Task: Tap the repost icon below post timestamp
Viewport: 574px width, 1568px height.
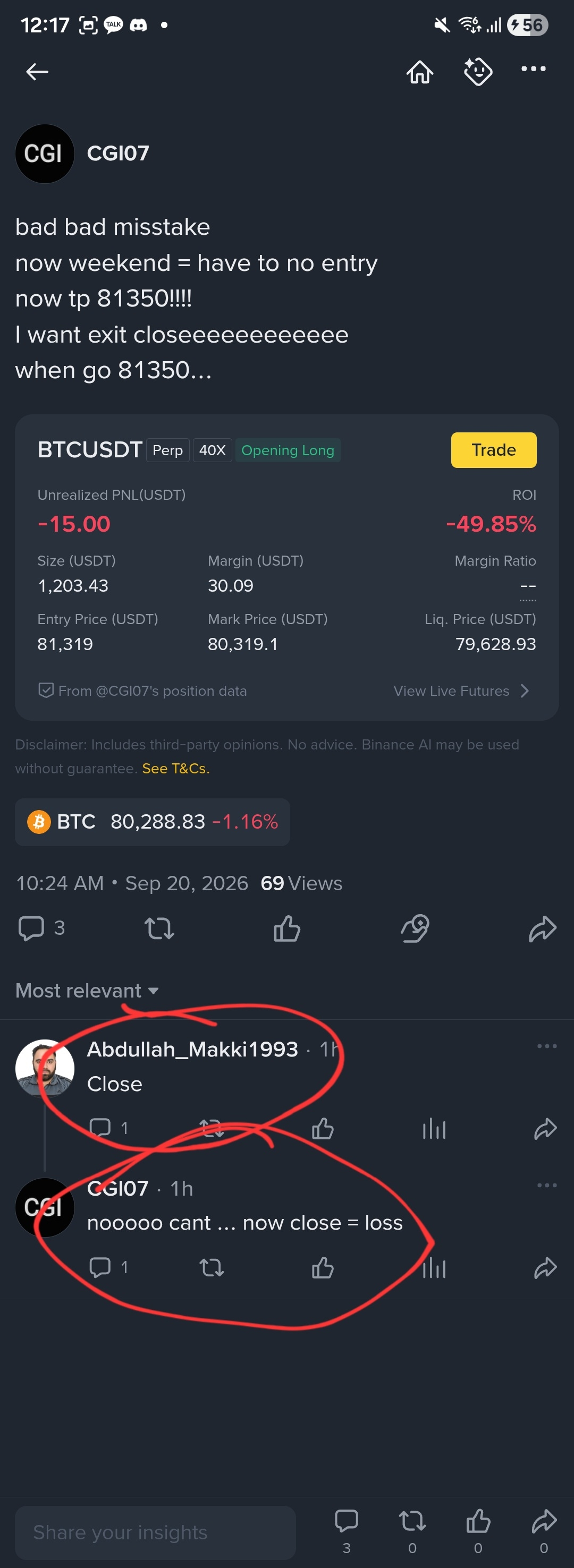Action: (159, 929)
